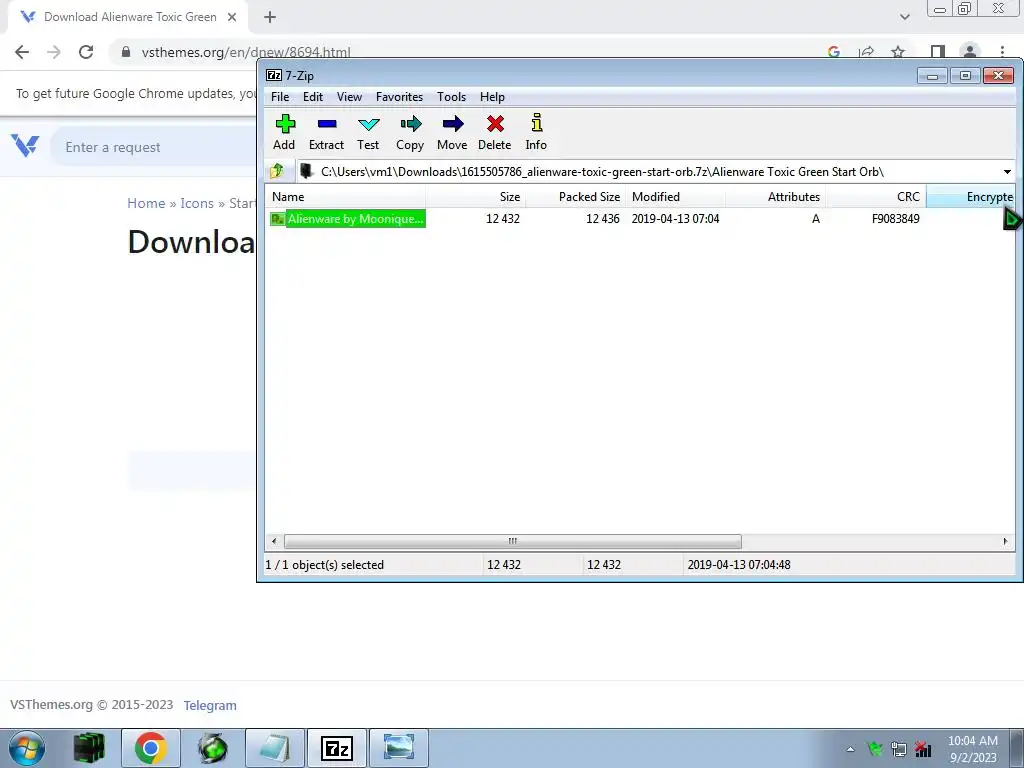Sort by Attributes column header
This screenshot has width=1024, height=768.
(x=775, y=197)
